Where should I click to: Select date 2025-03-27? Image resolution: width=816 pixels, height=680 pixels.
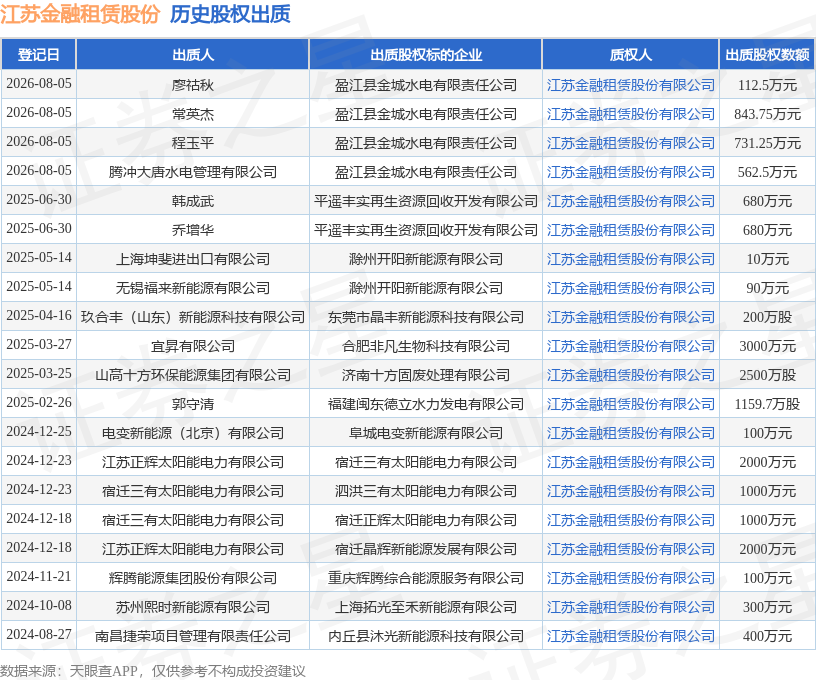click(x=39, y=345)
